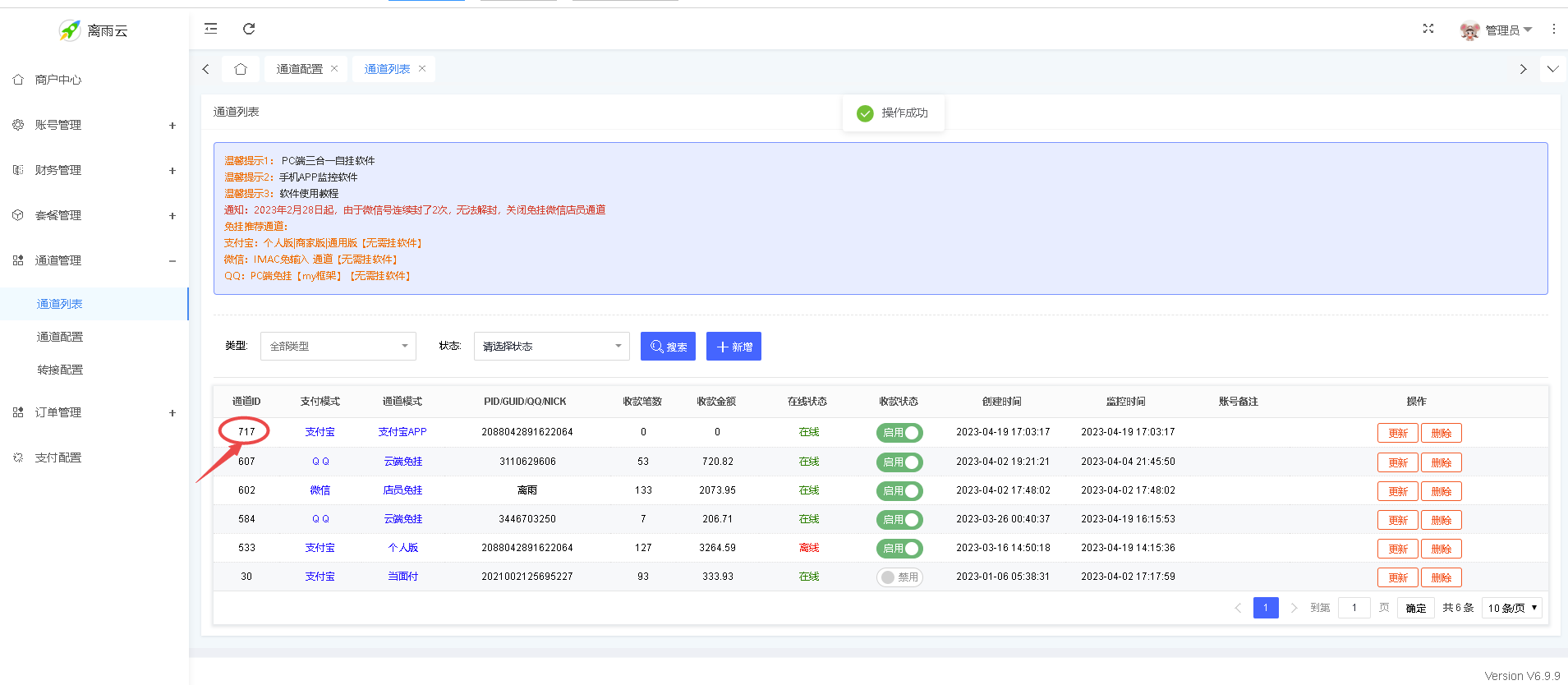Open 软件使用教程 link
The width and height of the screenshot is (1568, 685).
click(309, 194)
